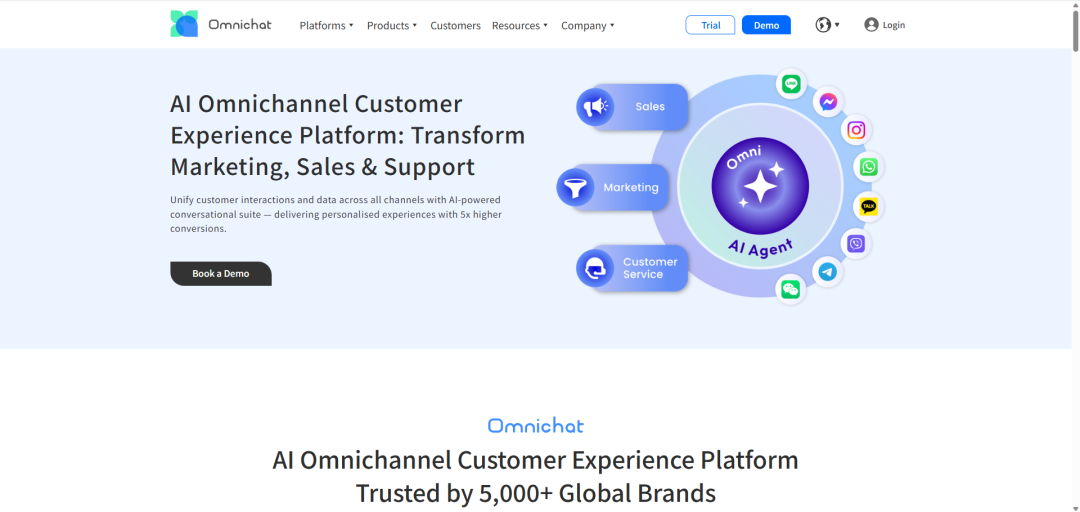Open the language selector dropdown arrow
This screenshot has width=1080, height=512.
[837, 25]
